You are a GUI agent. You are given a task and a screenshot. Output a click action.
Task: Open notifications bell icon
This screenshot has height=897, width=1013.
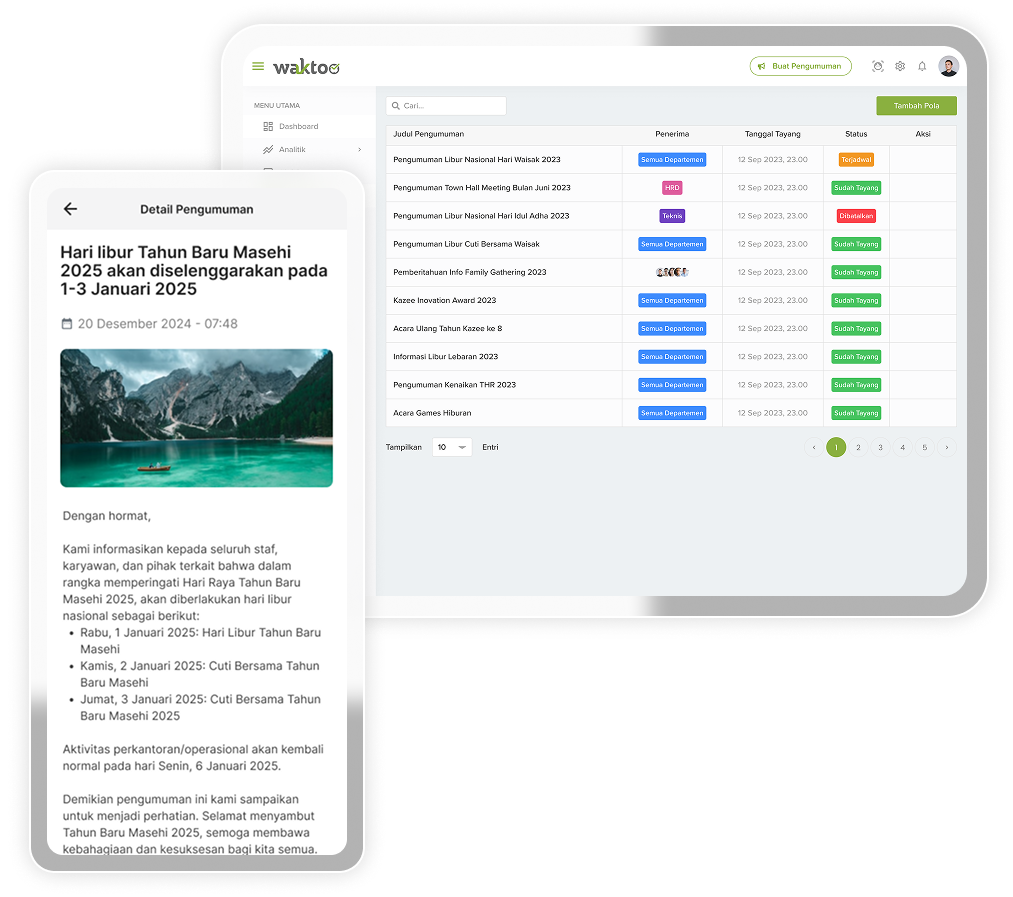point(922,67)
